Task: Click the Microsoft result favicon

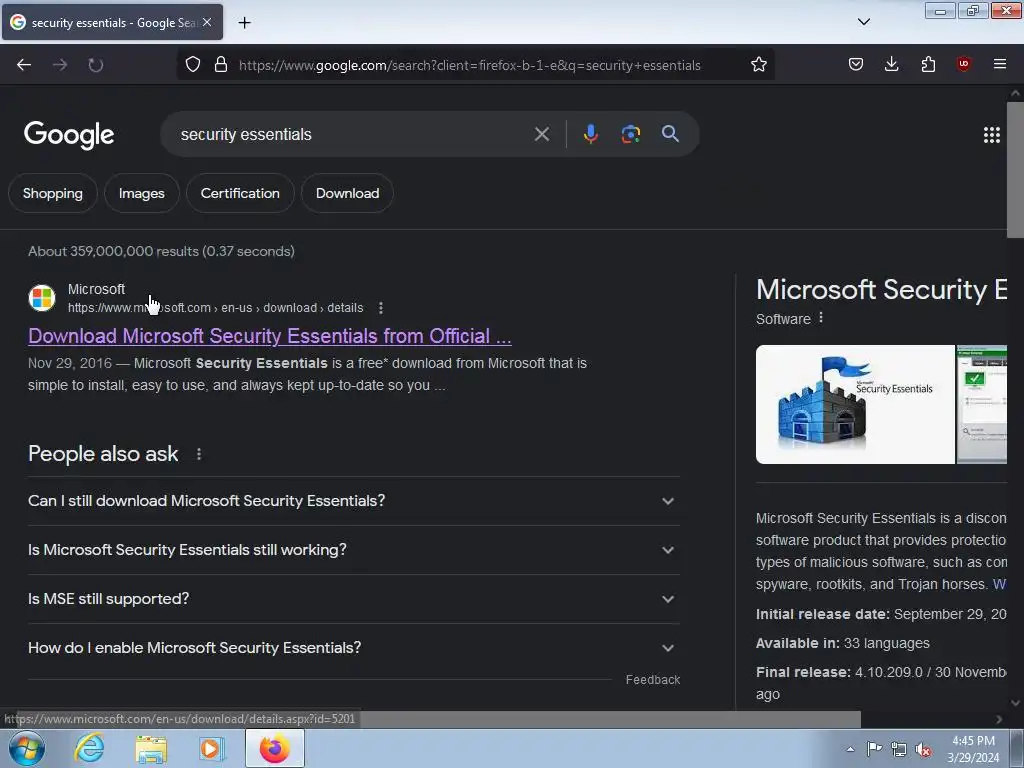Action: coord(42,298)
